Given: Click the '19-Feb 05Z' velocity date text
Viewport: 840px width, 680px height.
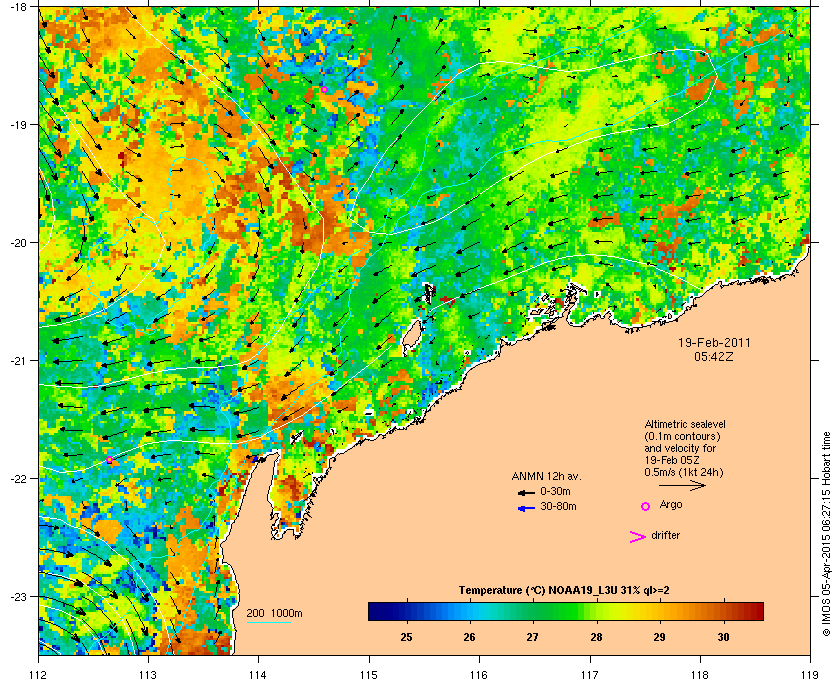Looking at the screenshot, I should [x=672, y=460].
